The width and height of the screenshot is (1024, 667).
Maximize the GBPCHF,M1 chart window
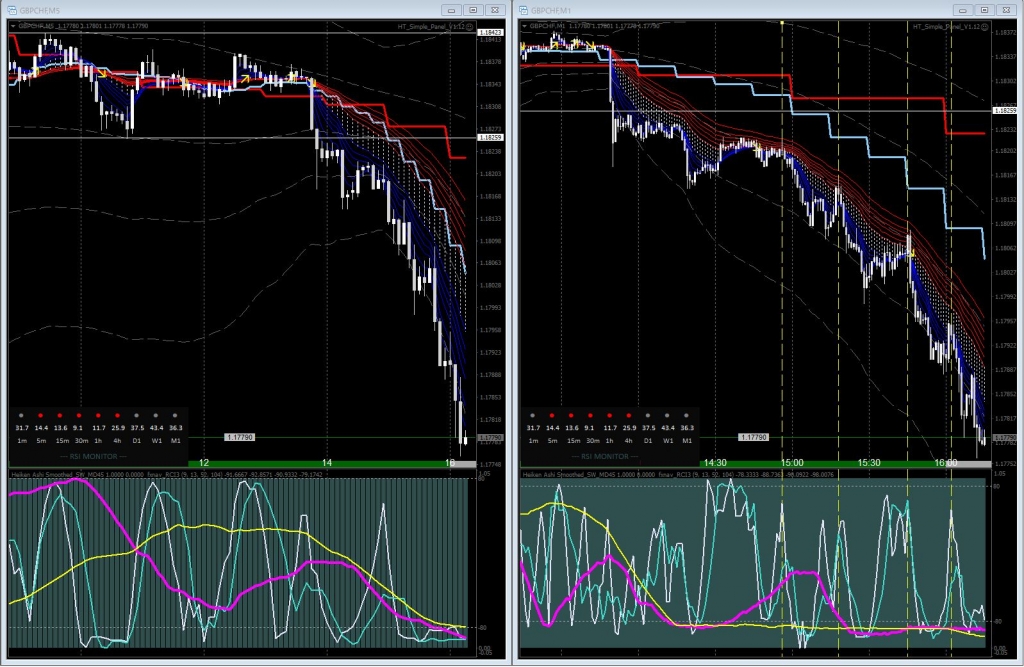tap(984, 9)
